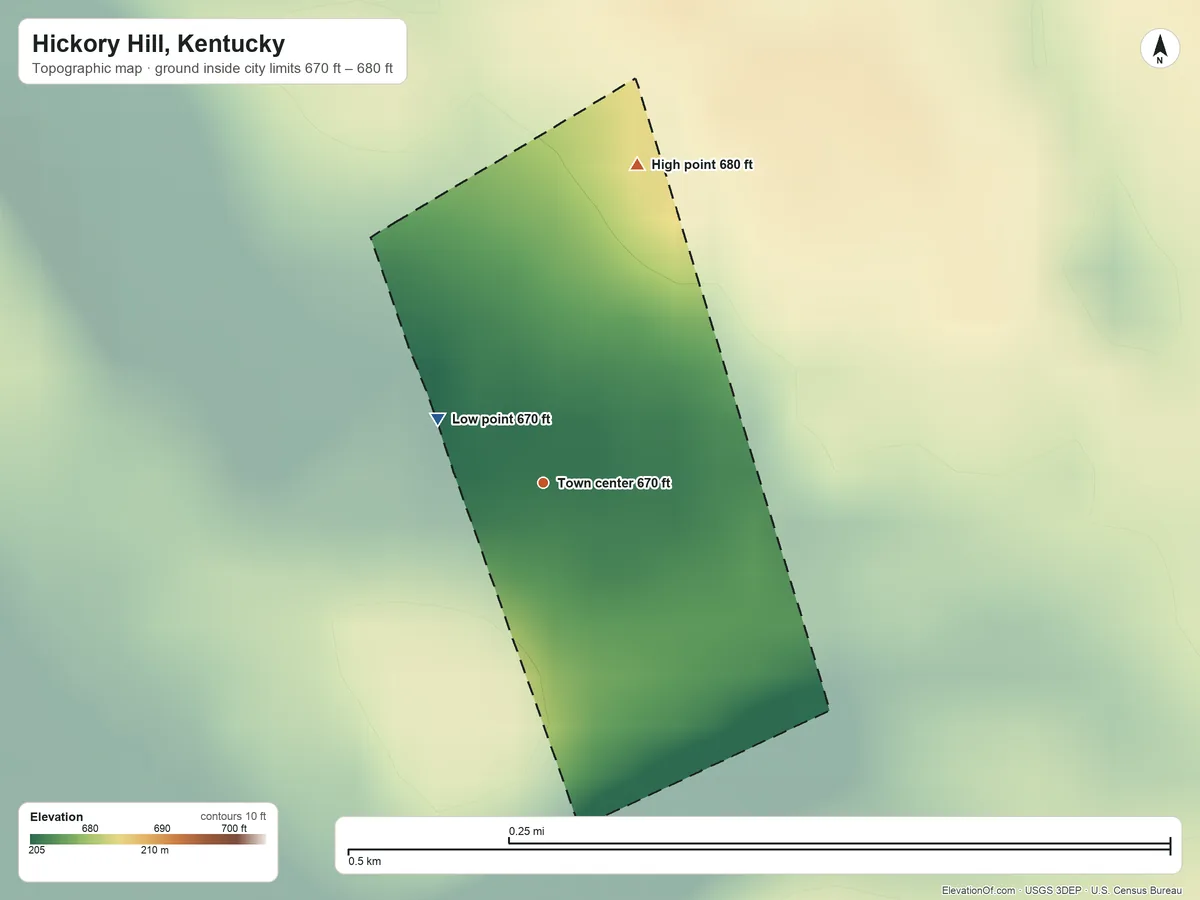Click the elevation color gradient bar
Screen dimensions: 1200x900
click(148, 840)
